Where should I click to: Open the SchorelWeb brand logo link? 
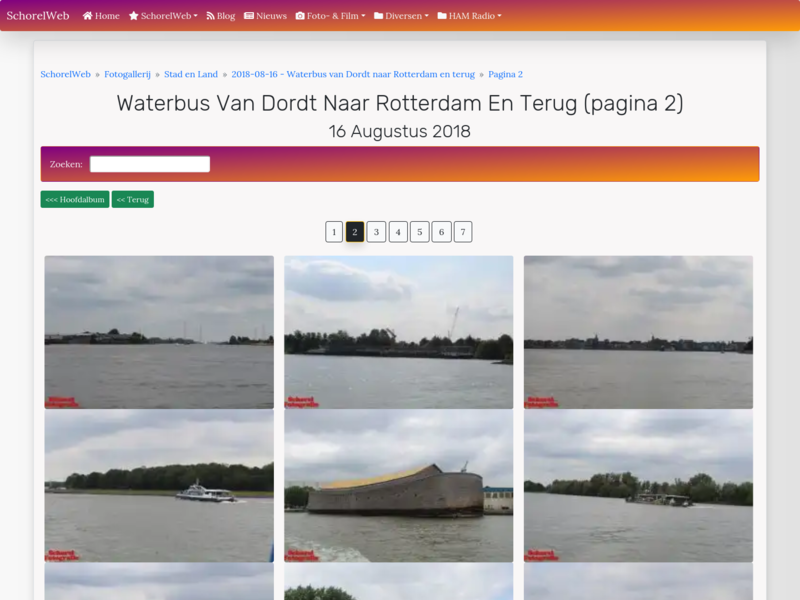(x=38, y=16)
